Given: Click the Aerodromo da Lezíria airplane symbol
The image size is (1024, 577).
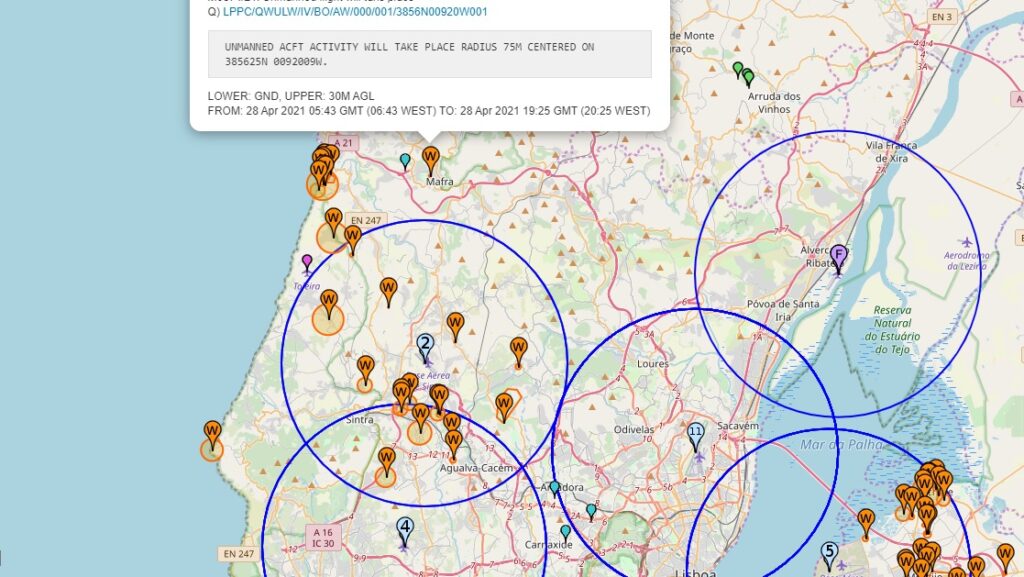Looking at the screenshot, I should click(x=966, y=242).
